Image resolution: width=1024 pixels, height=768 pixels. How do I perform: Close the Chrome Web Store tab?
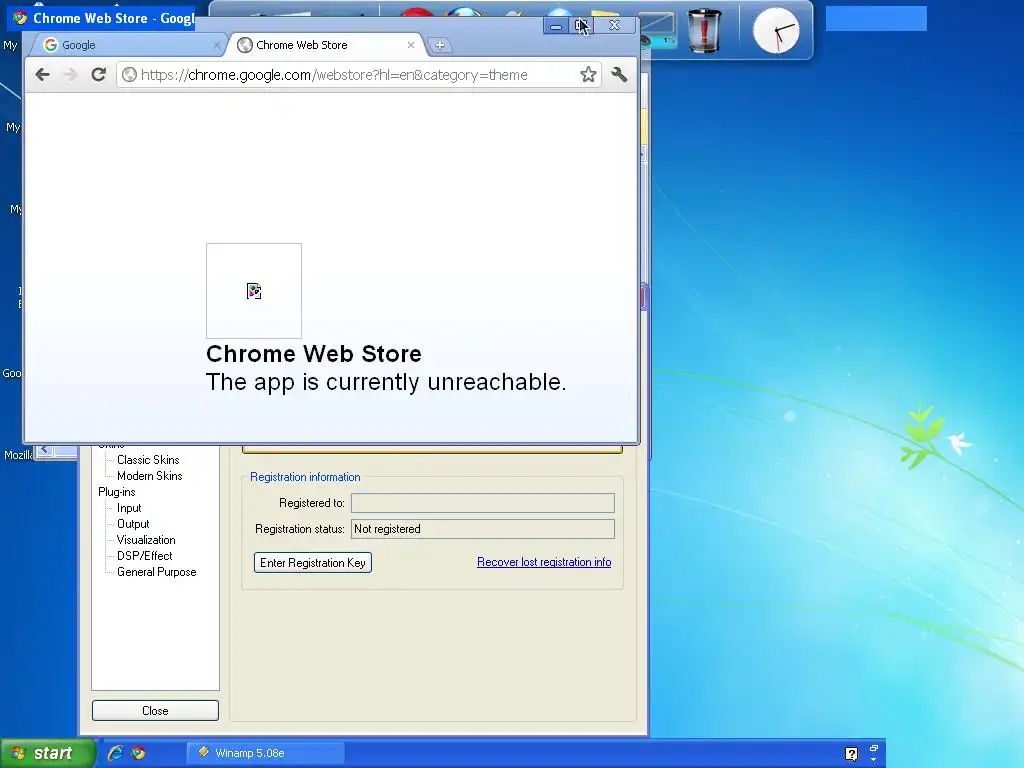pyautogui.click(x=411, y=45)
